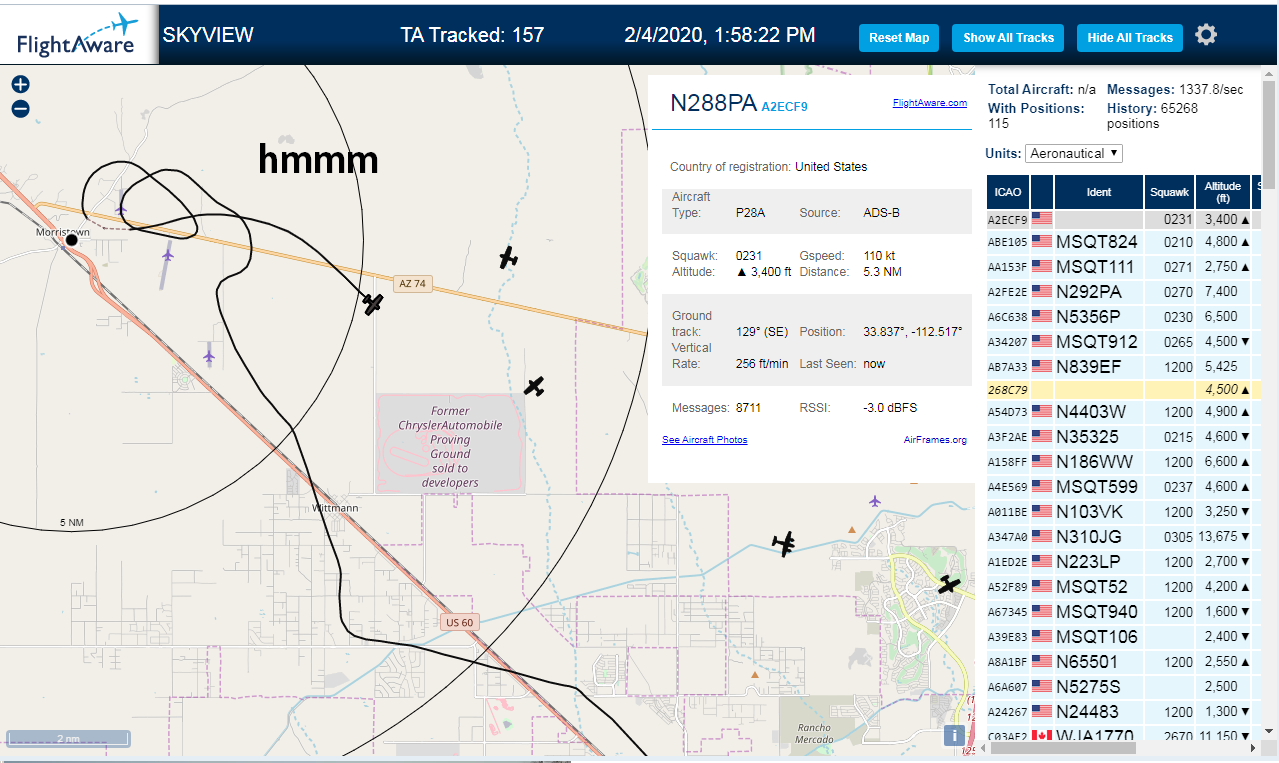Select the four-engine aircraft icon near the canal
The width and height of the screenshot is (1279, 763).
pos(784,544)
